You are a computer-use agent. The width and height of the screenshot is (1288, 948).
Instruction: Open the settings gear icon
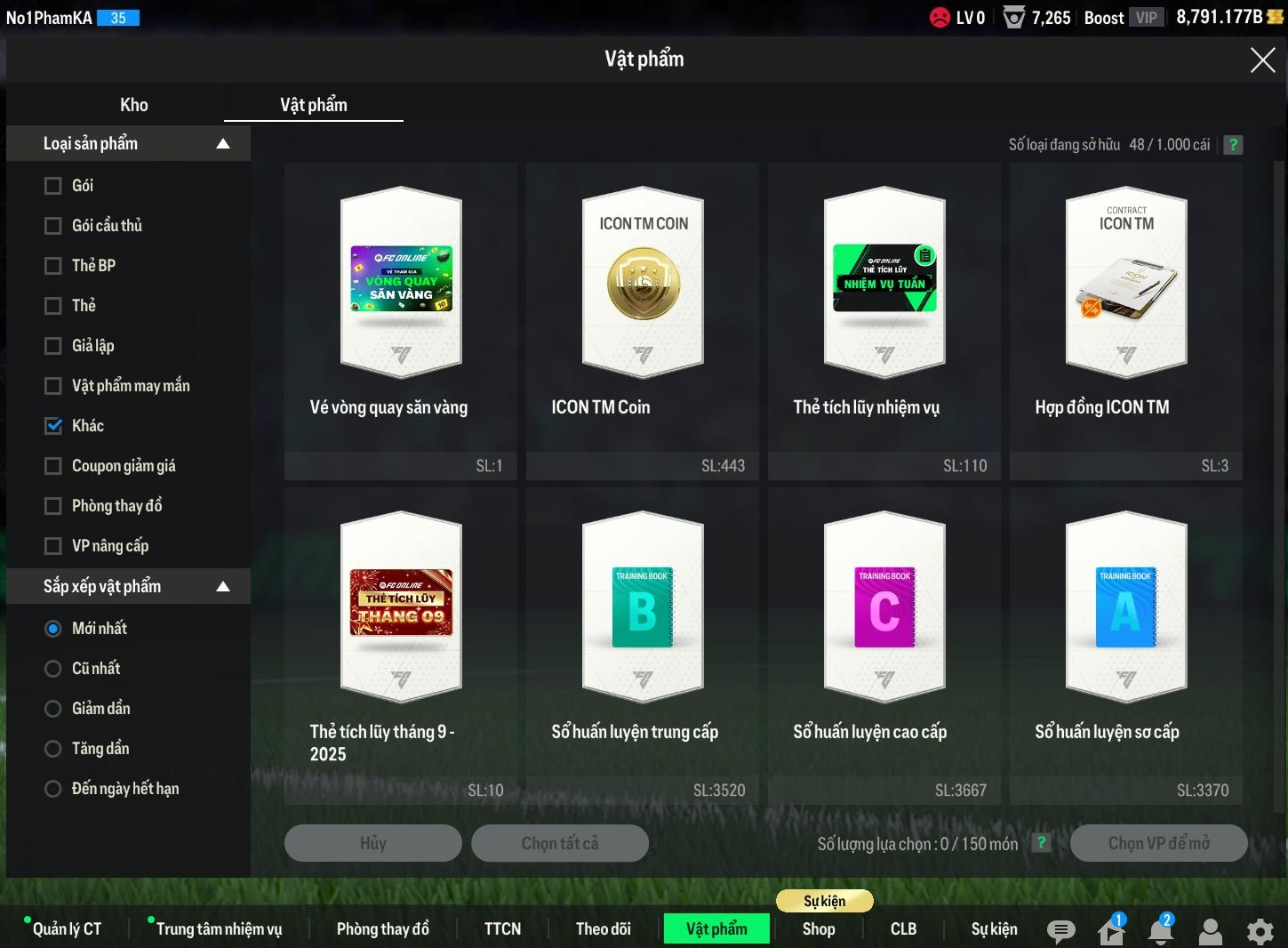pos(1260,930)
